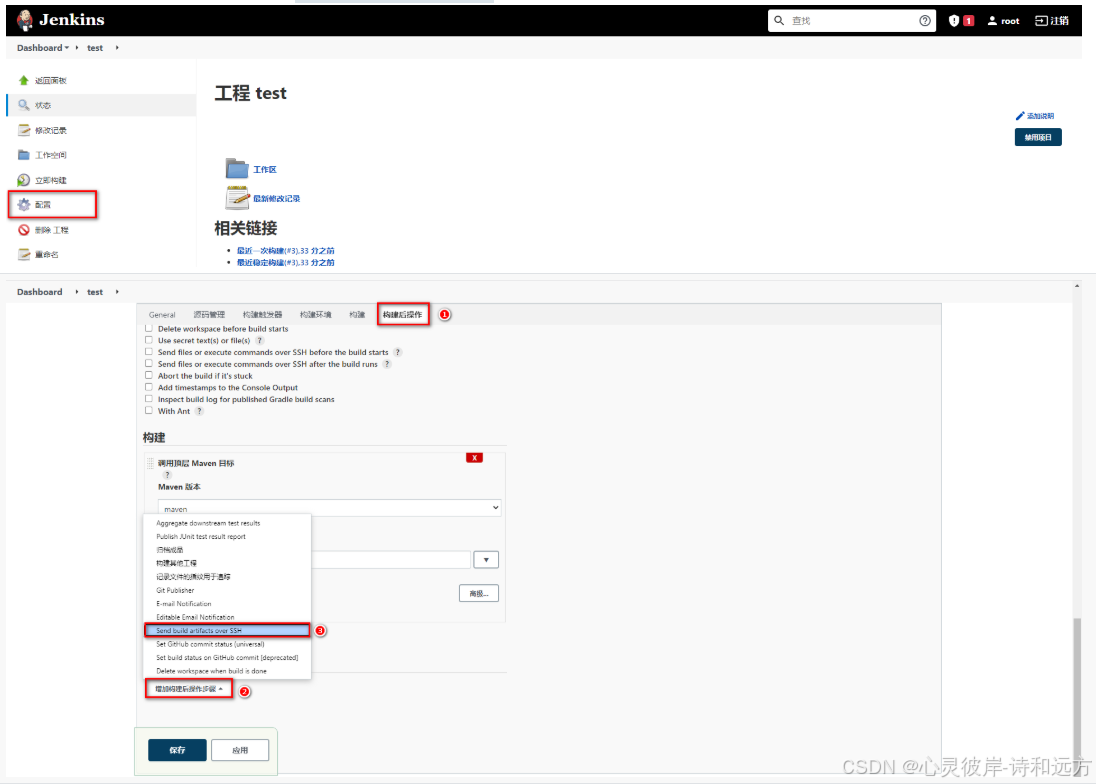Click the 高级... advanced button
The height and width of the screenshot is (784, 1096).
click(479, 593)
